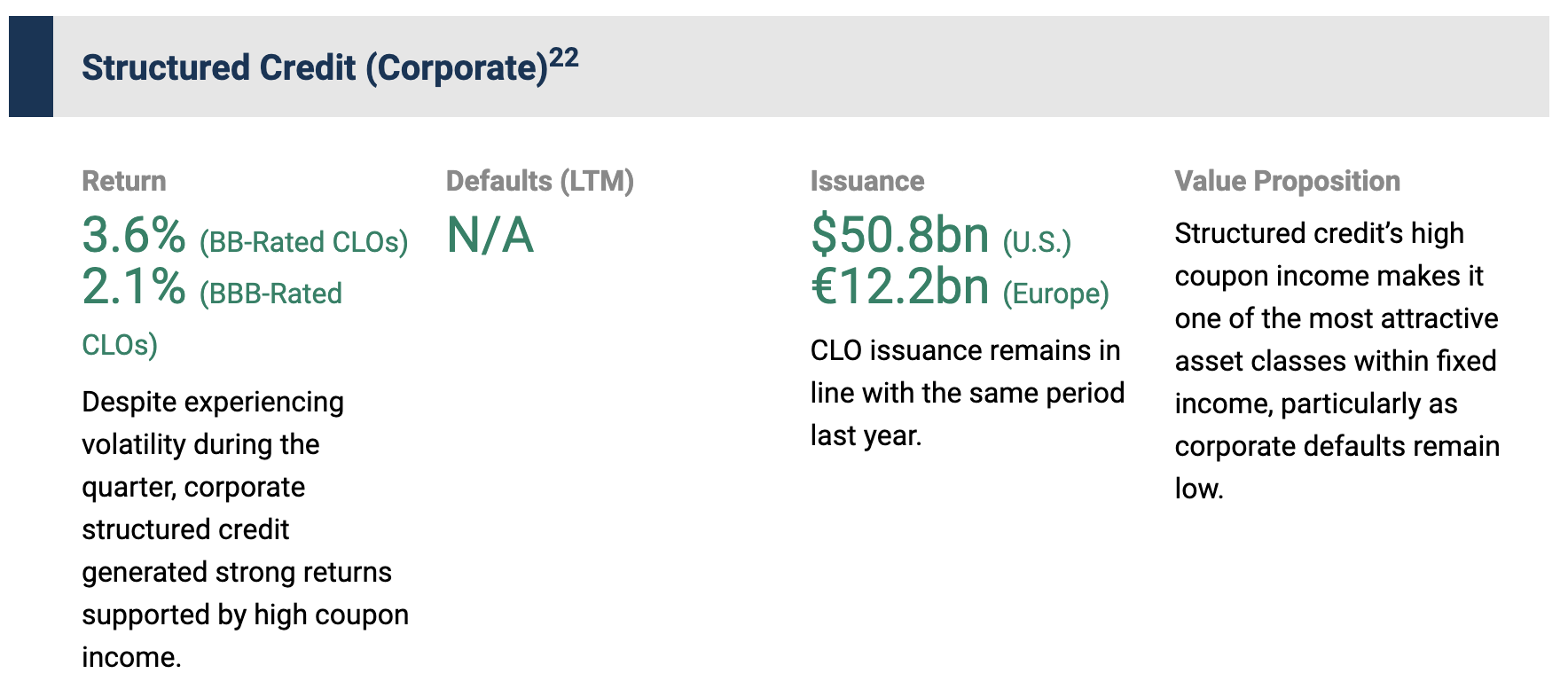Click the (BBB-Rated label text

(x=270, y=294)
